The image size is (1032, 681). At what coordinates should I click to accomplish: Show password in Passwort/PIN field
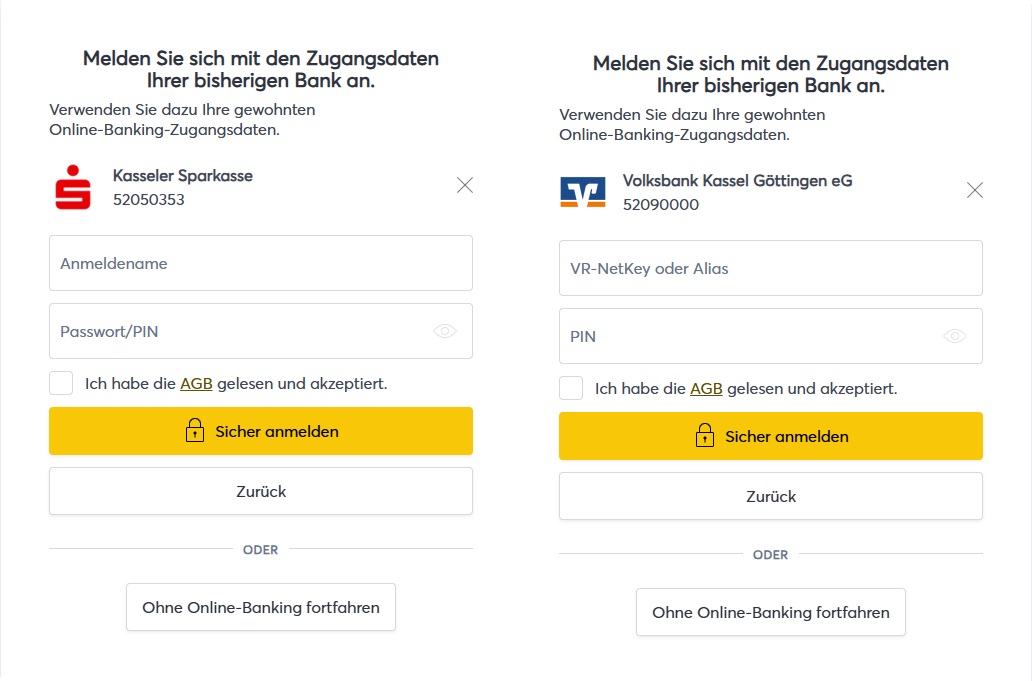pos(445,331)
